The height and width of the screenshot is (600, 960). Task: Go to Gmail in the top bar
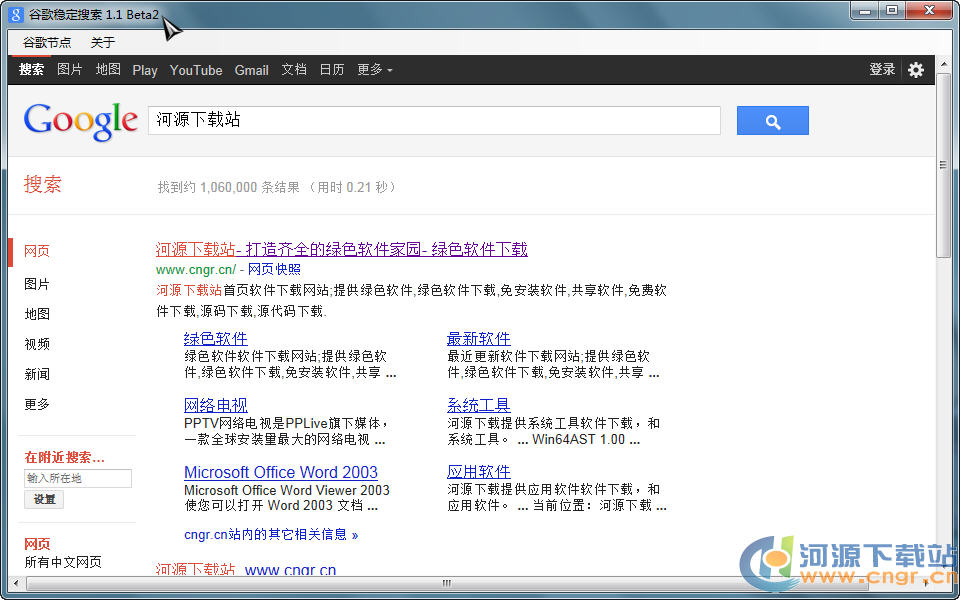(x=251, y=70)
